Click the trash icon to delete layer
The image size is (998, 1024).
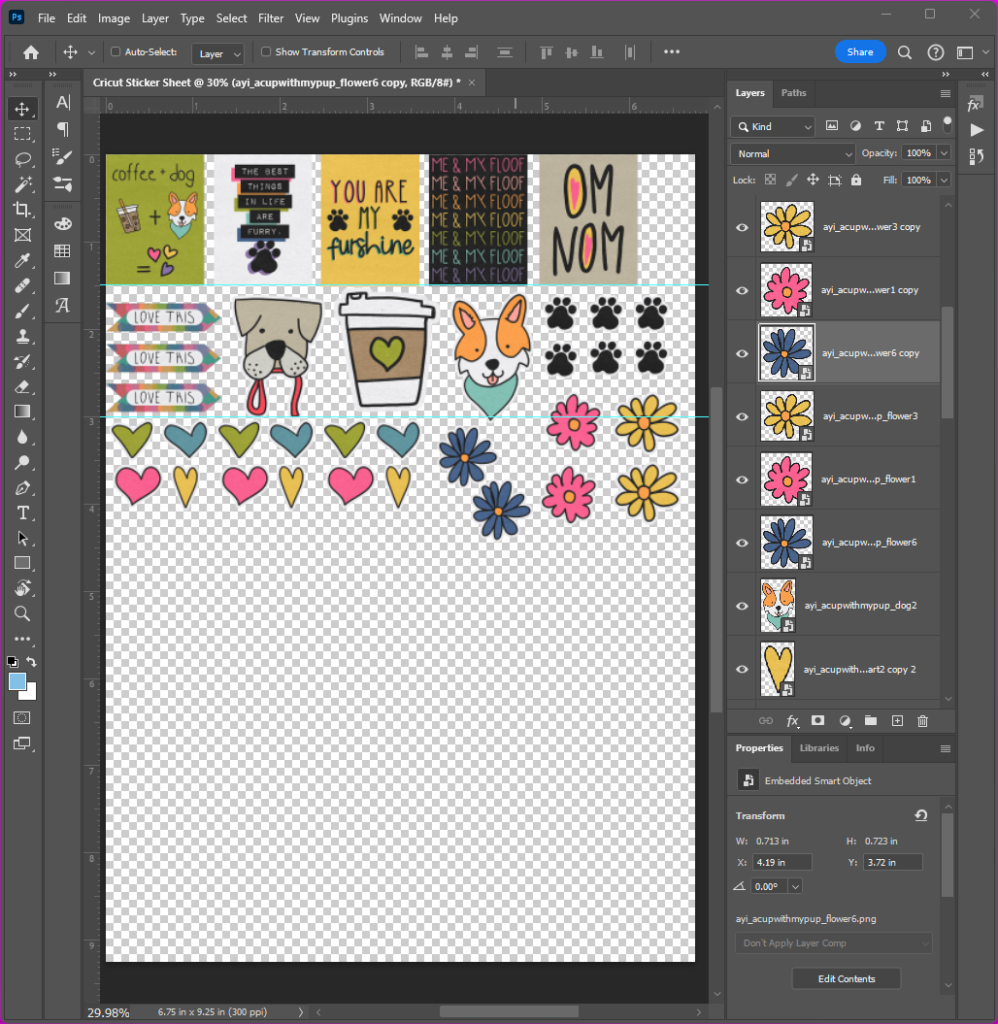[922, 720]
